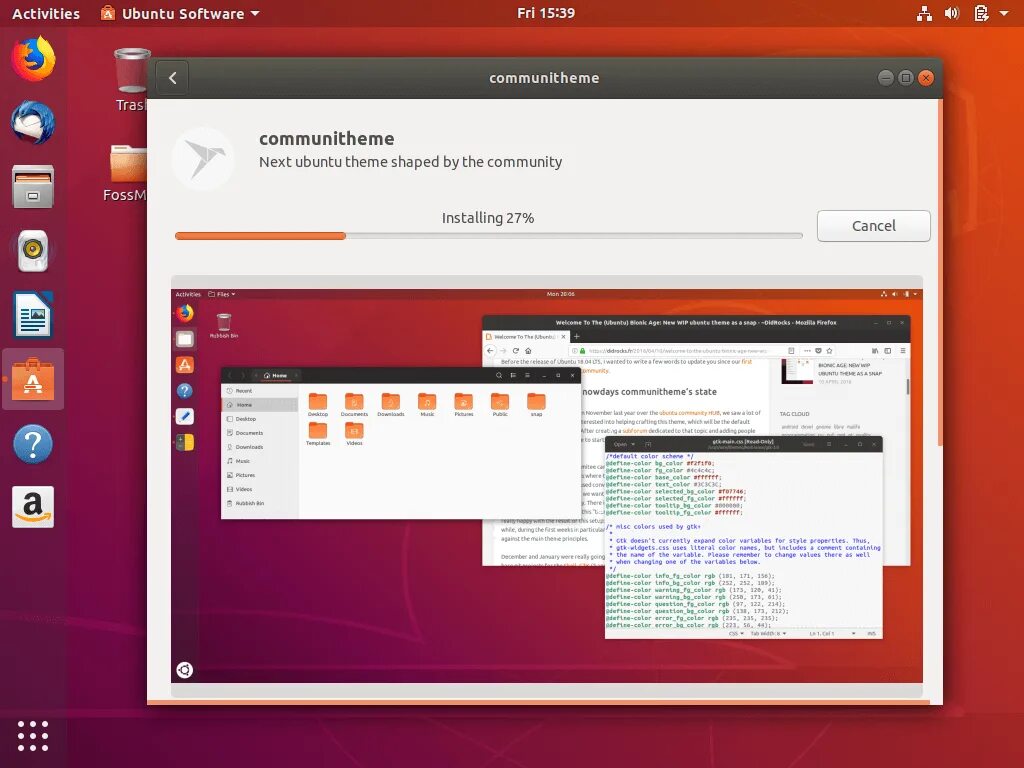The image size is (1024, 768).
Task: Open Files manager from the dock
Action: click(33, 186)
